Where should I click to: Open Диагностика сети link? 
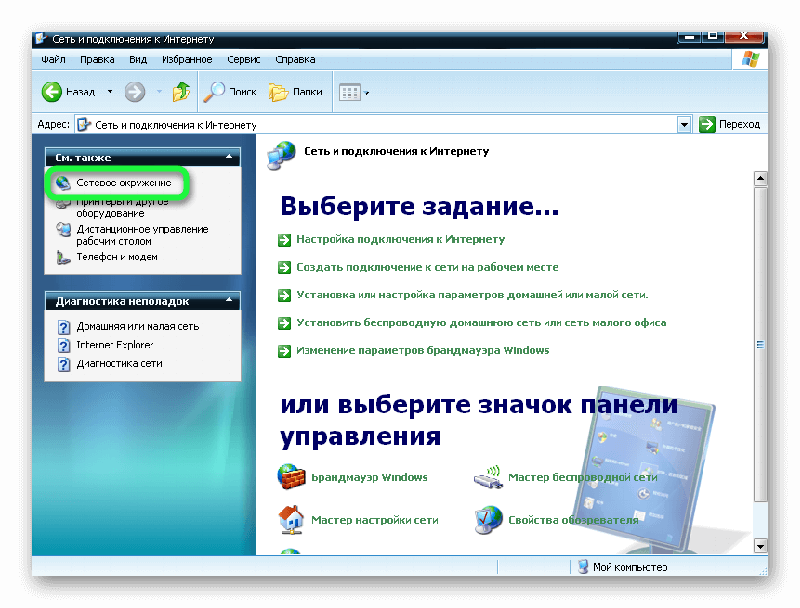point(119,363)
